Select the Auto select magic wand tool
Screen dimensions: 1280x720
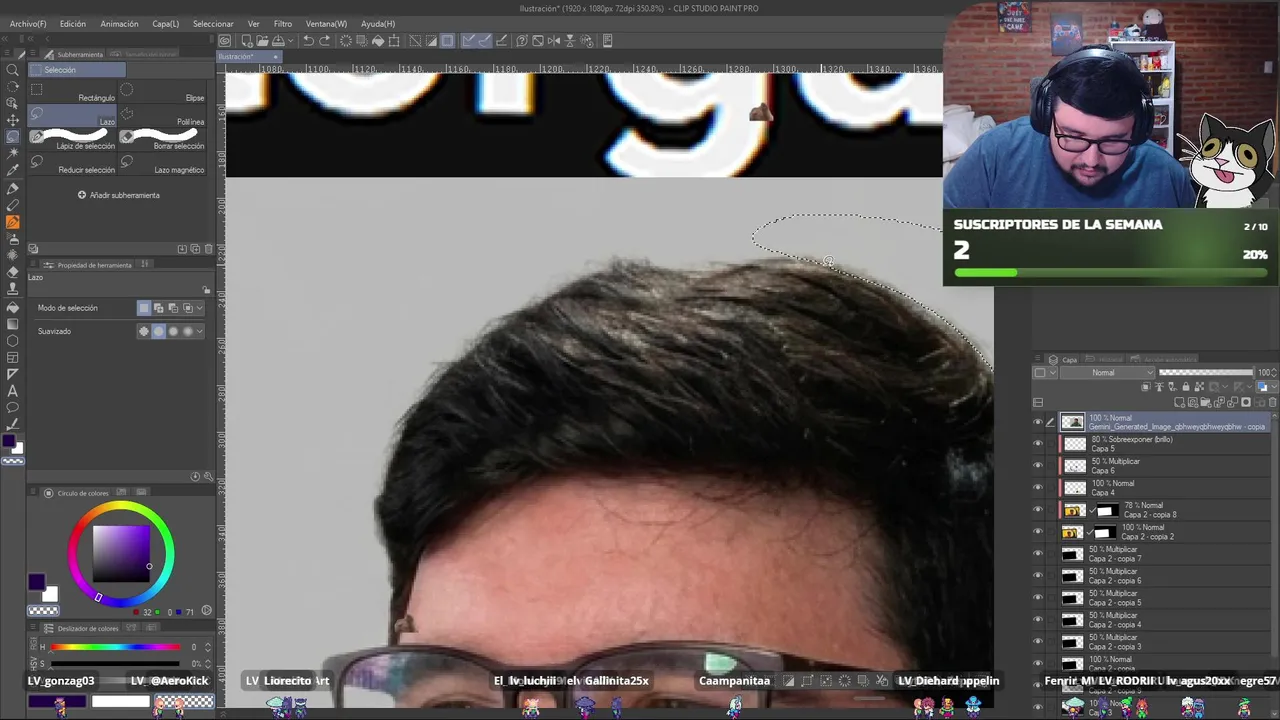(12, 153)
